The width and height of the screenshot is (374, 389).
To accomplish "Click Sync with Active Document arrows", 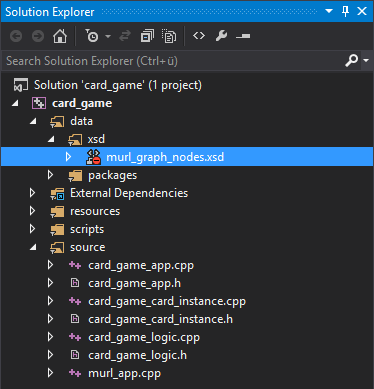I will pyautogui.click(x=125, y=36).
